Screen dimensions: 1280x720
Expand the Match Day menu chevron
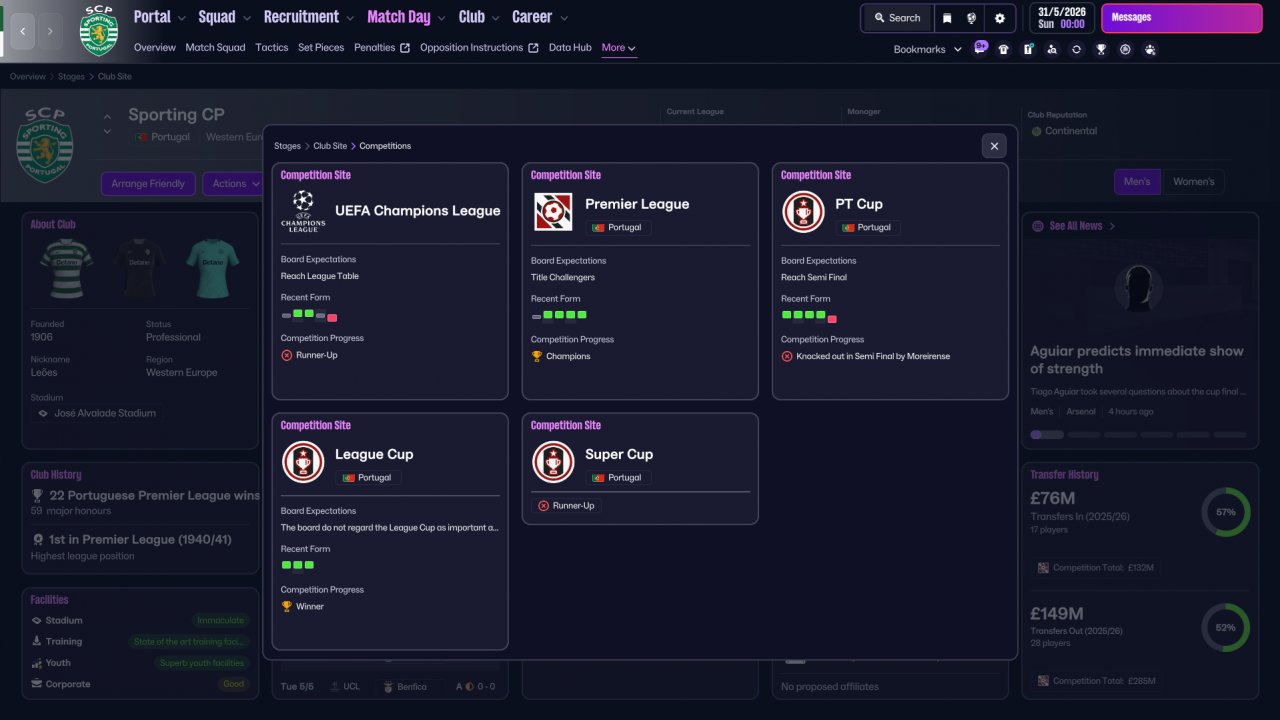(442, 18)
